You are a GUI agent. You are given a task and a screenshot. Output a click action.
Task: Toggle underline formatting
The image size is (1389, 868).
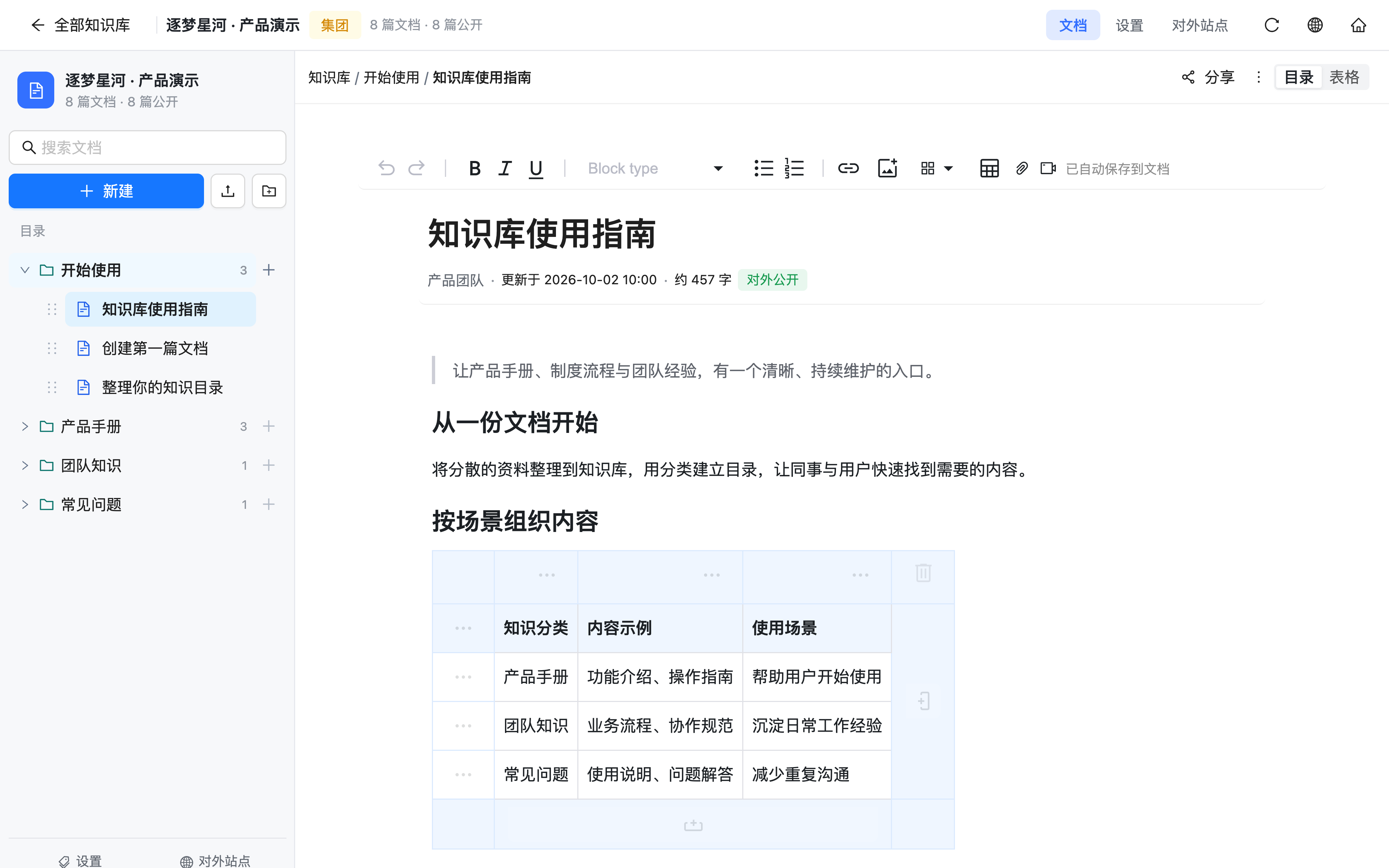[535, 169]
